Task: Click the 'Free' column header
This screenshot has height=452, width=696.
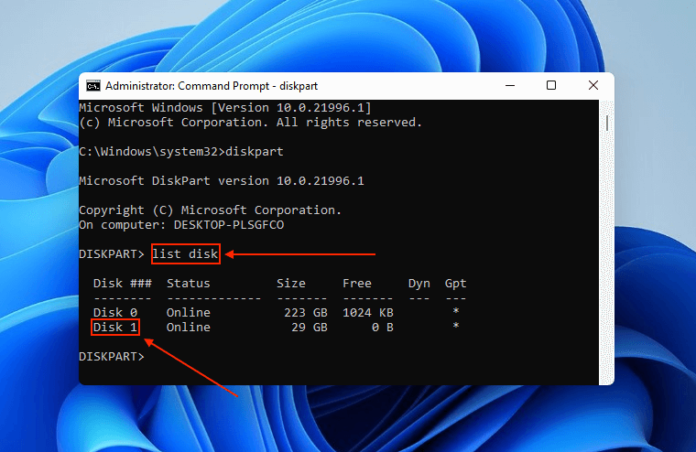Action: click(357, 284)
